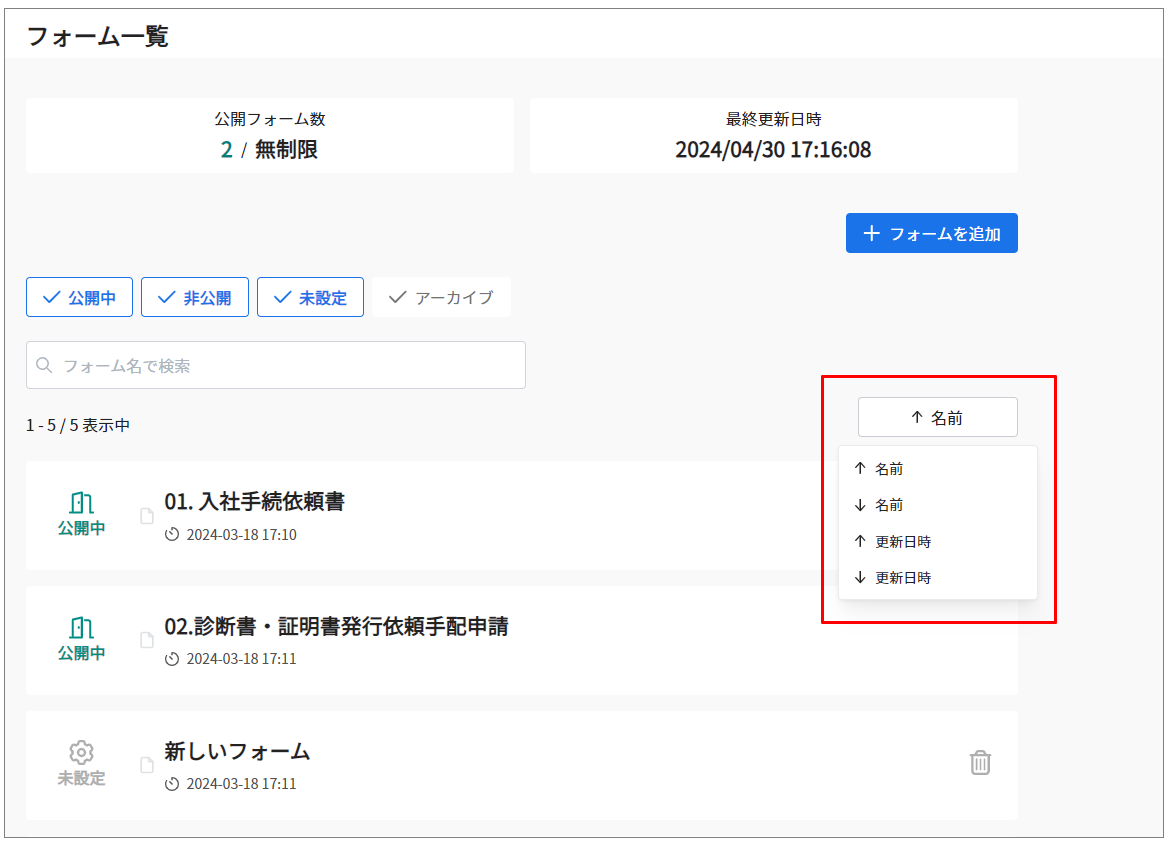The height and width of the screenshot is (852, 1169).
Task: Open the 名前 sort dropdown button
Action: (937, 417)
